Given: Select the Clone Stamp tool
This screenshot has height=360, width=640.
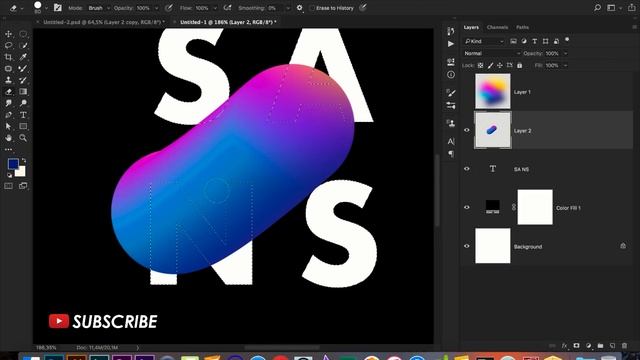Looking at the screenshot, I should point(8,80).
